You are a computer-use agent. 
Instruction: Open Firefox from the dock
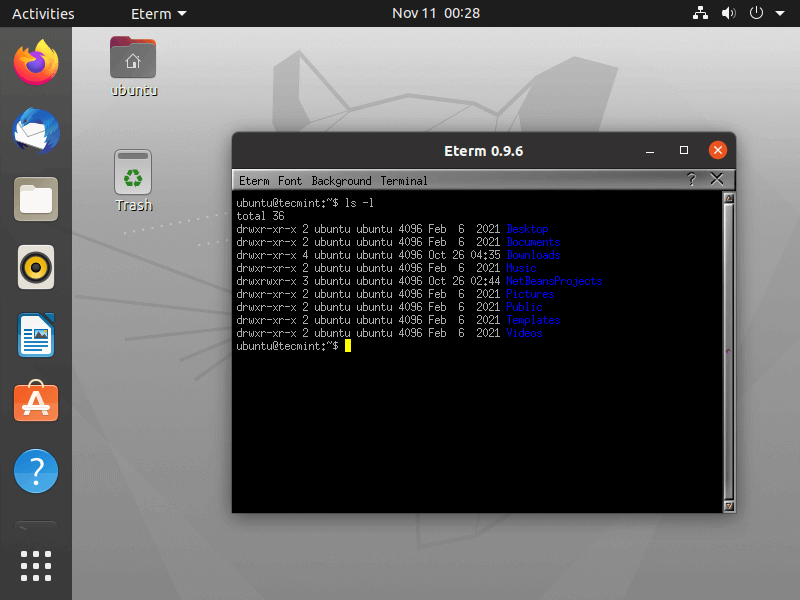35,62
